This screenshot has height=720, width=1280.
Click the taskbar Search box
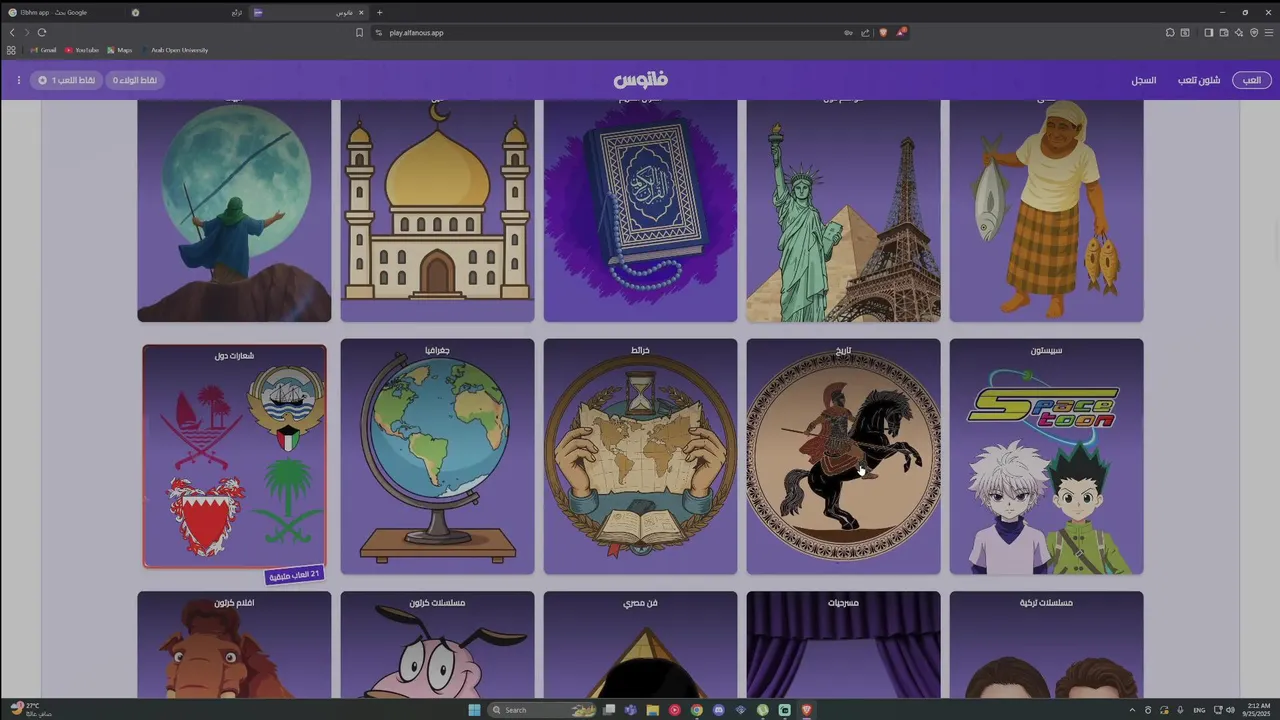point(543,710)
